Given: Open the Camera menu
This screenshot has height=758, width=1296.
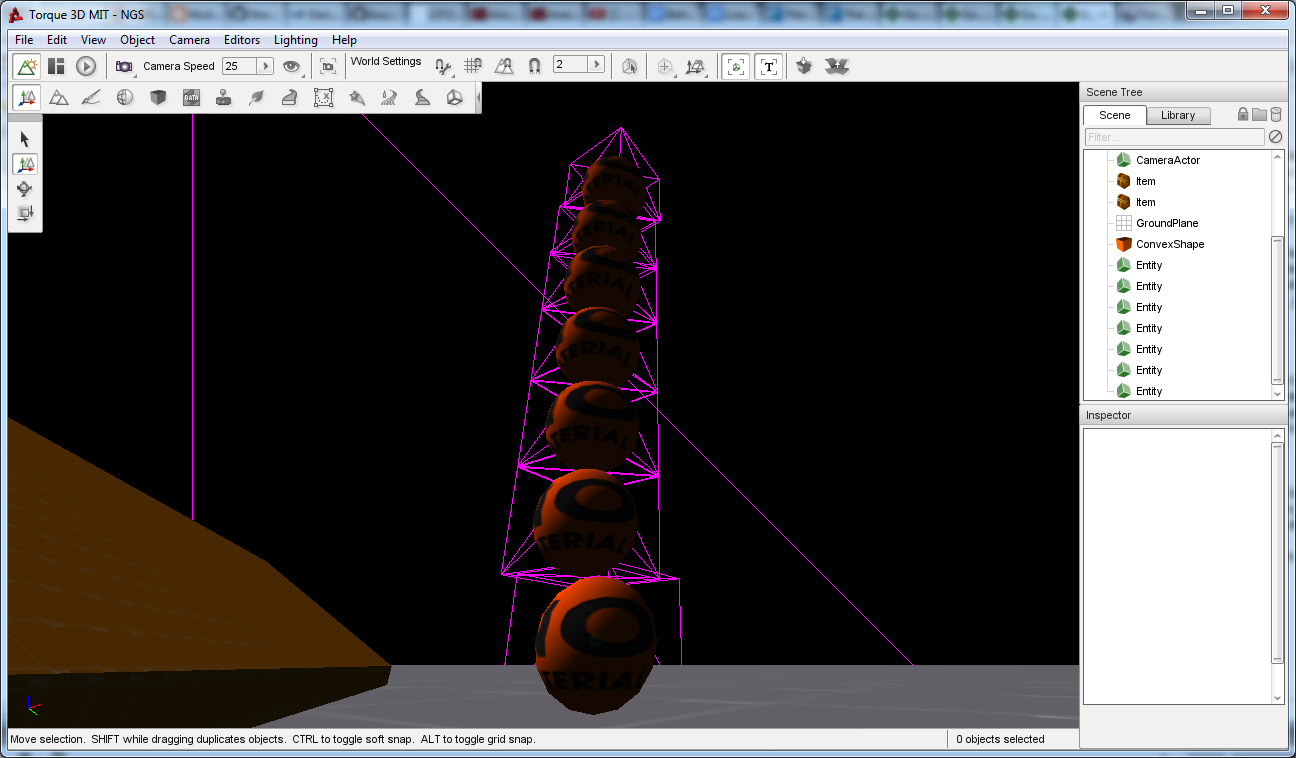Looking at the screenshot, I should point(189,40).
